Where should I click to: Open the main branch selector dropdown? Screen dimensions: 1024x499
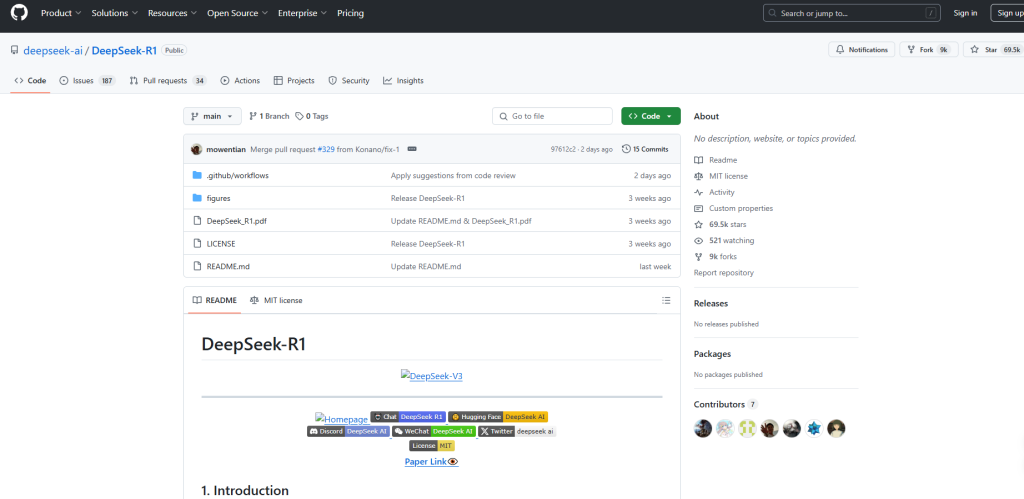tap(212, 116)
